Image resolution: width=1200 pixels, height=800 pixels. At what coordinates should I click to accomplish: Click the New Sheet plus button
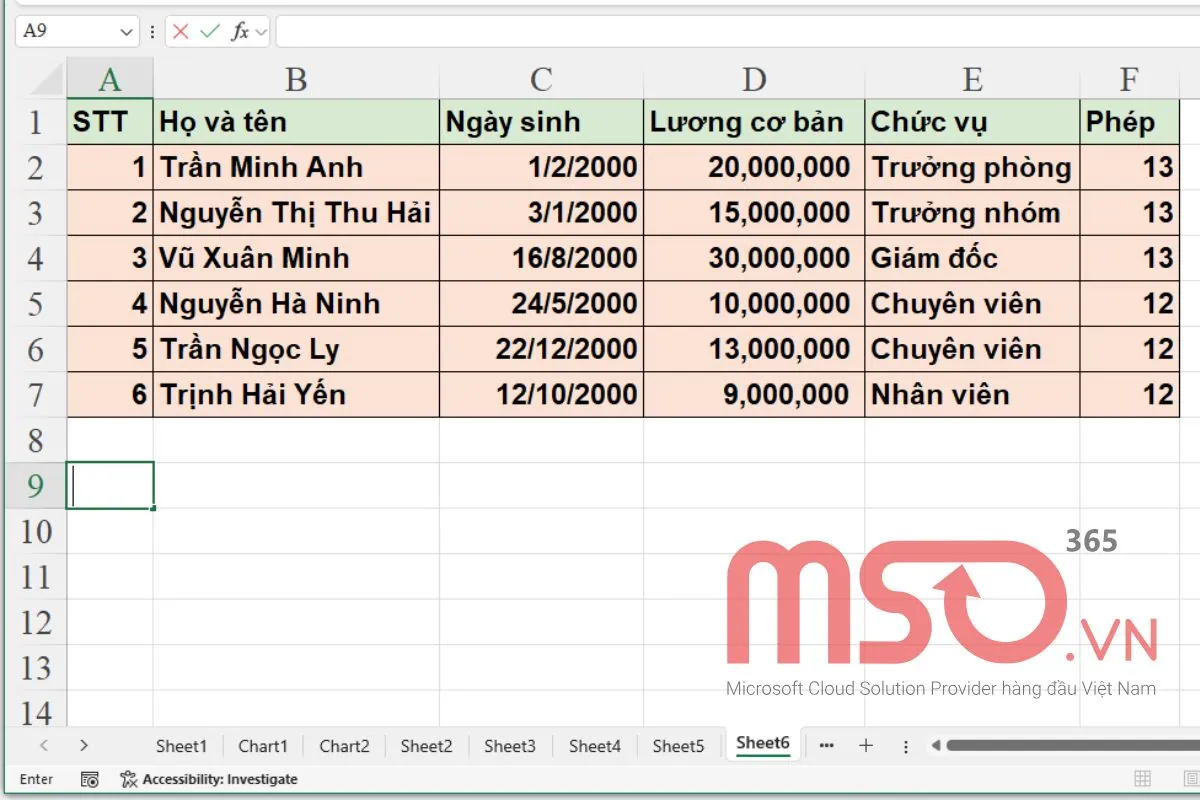tap(866, 745)
